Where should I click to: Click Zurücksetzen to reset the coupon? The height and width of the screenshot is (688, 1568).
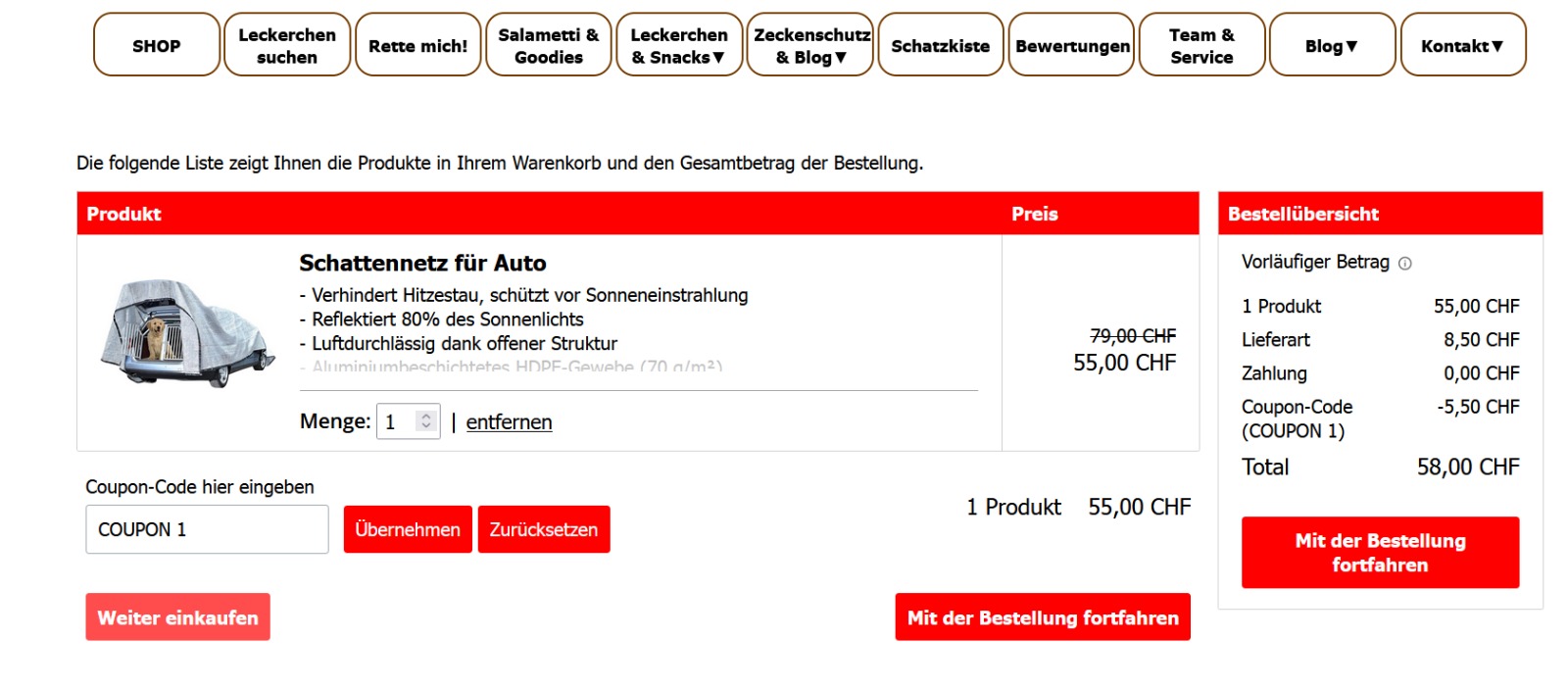[x=544, y=529]
